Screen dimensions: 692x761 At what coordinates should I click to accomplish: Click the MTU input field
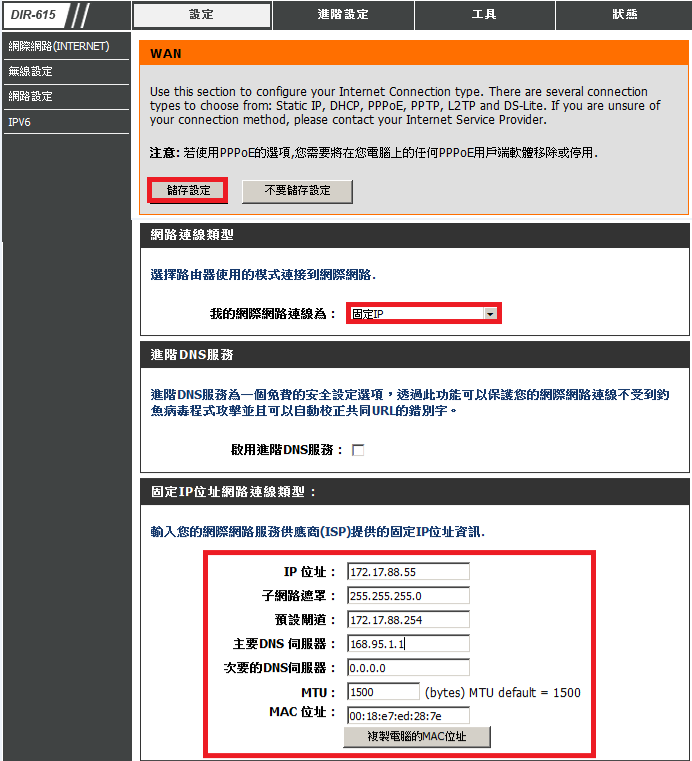[x=383, y=692]
